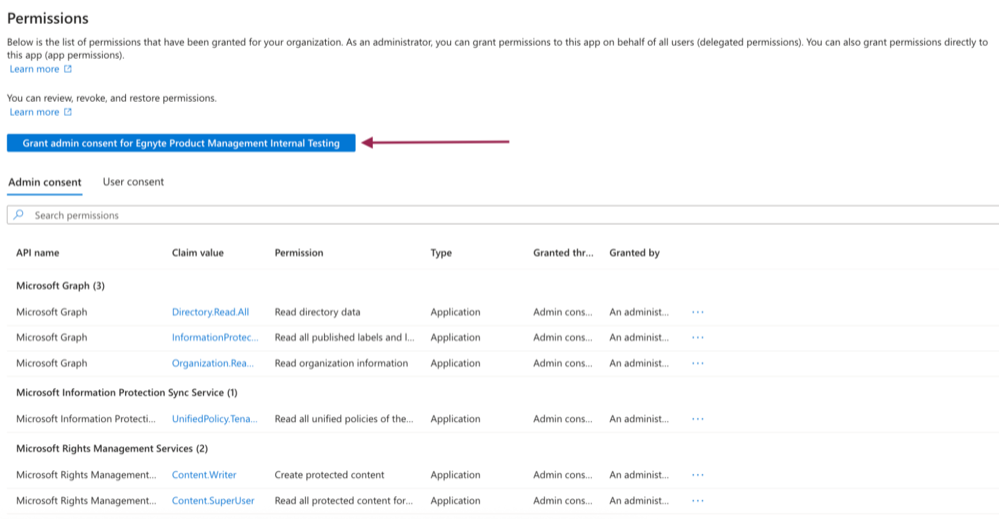
Task: Open the more options menu for the UnifiedPolicy.Tena... row
Action: tap(698, 419)
